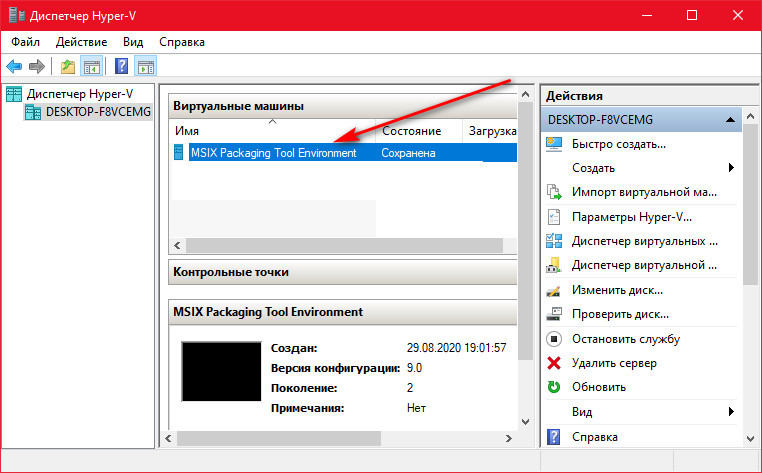The width and height of the screenshot is (762, 473).
Task: Click Удалить сервер action
Action: pyautogui.click(x=614, y=363)
